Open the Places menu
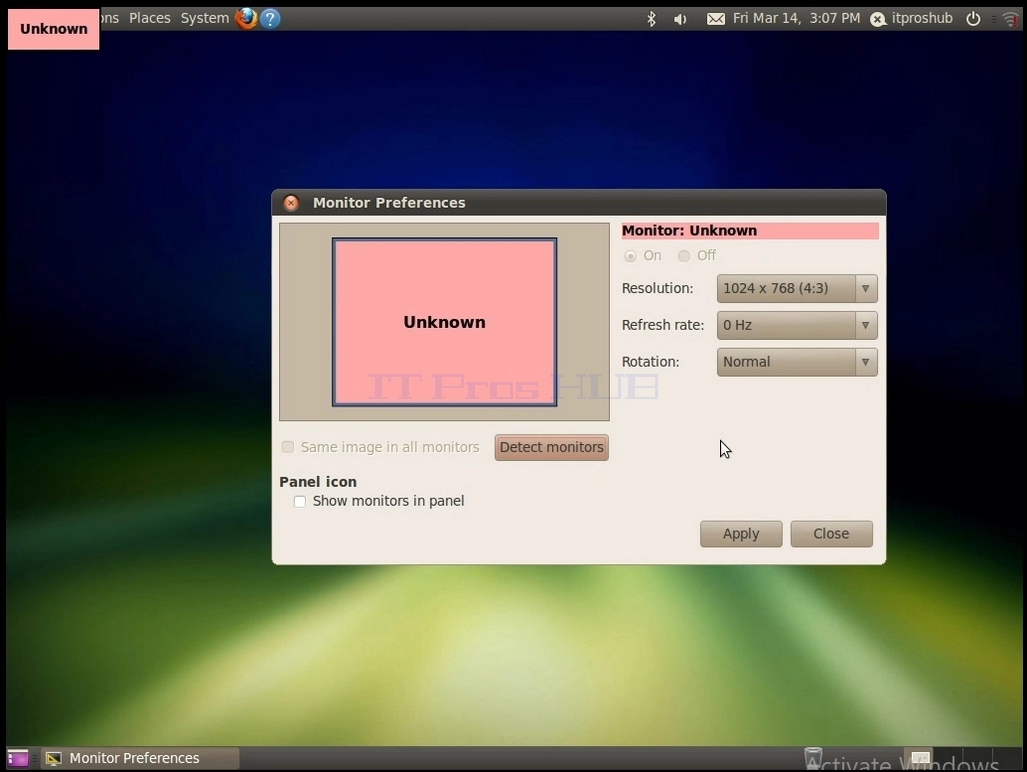Viewport: 1027px width, 772px height. pos(149,18)
